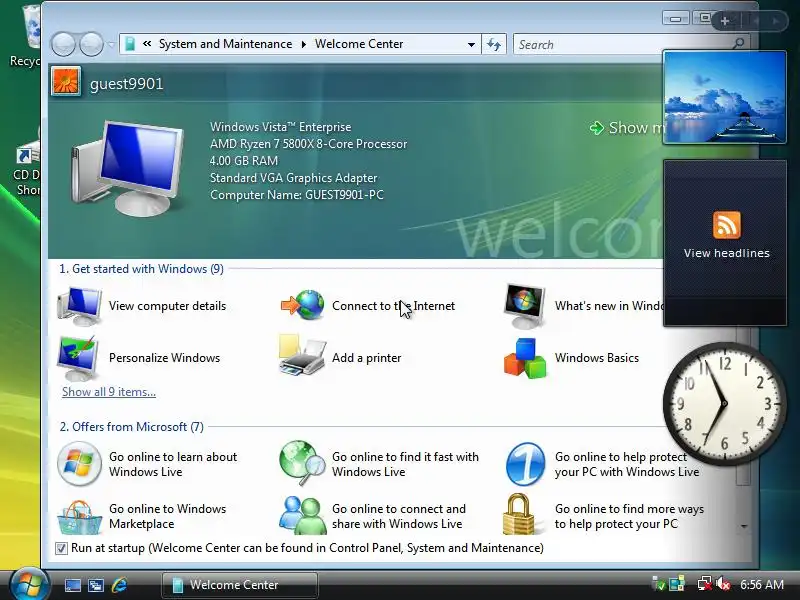Viewport: 800px width, 600px height.
Task: Click the chevron before System and Maintenance
Action: (147, 44)
